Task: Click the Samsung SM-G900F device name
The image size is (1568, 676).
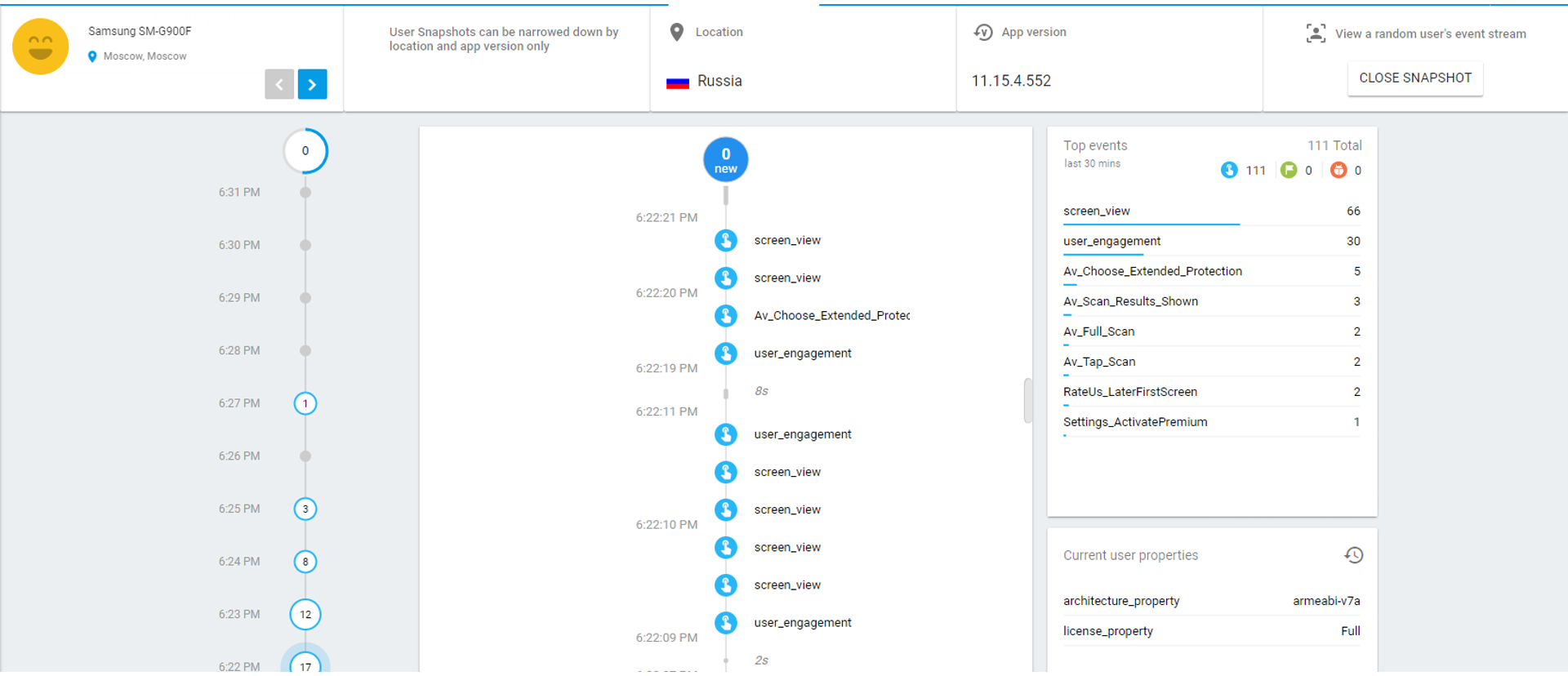Action: (x=140, y=31)
